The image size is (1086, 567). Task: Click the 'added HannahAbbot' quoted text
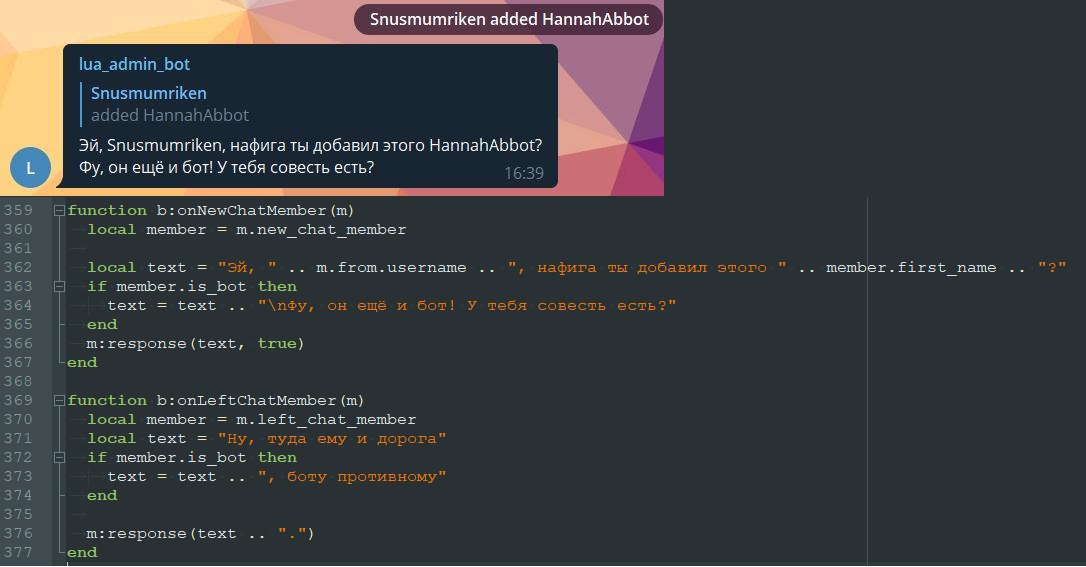170,116
